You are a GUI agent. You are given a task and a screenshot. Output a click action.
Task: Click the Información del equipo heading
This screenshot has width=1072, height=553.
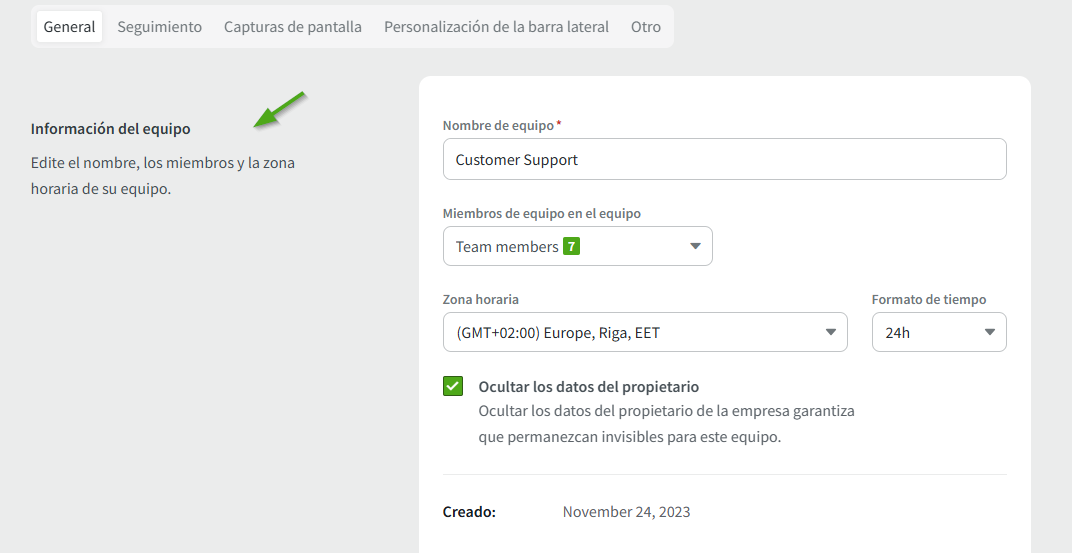pos(110,129)
